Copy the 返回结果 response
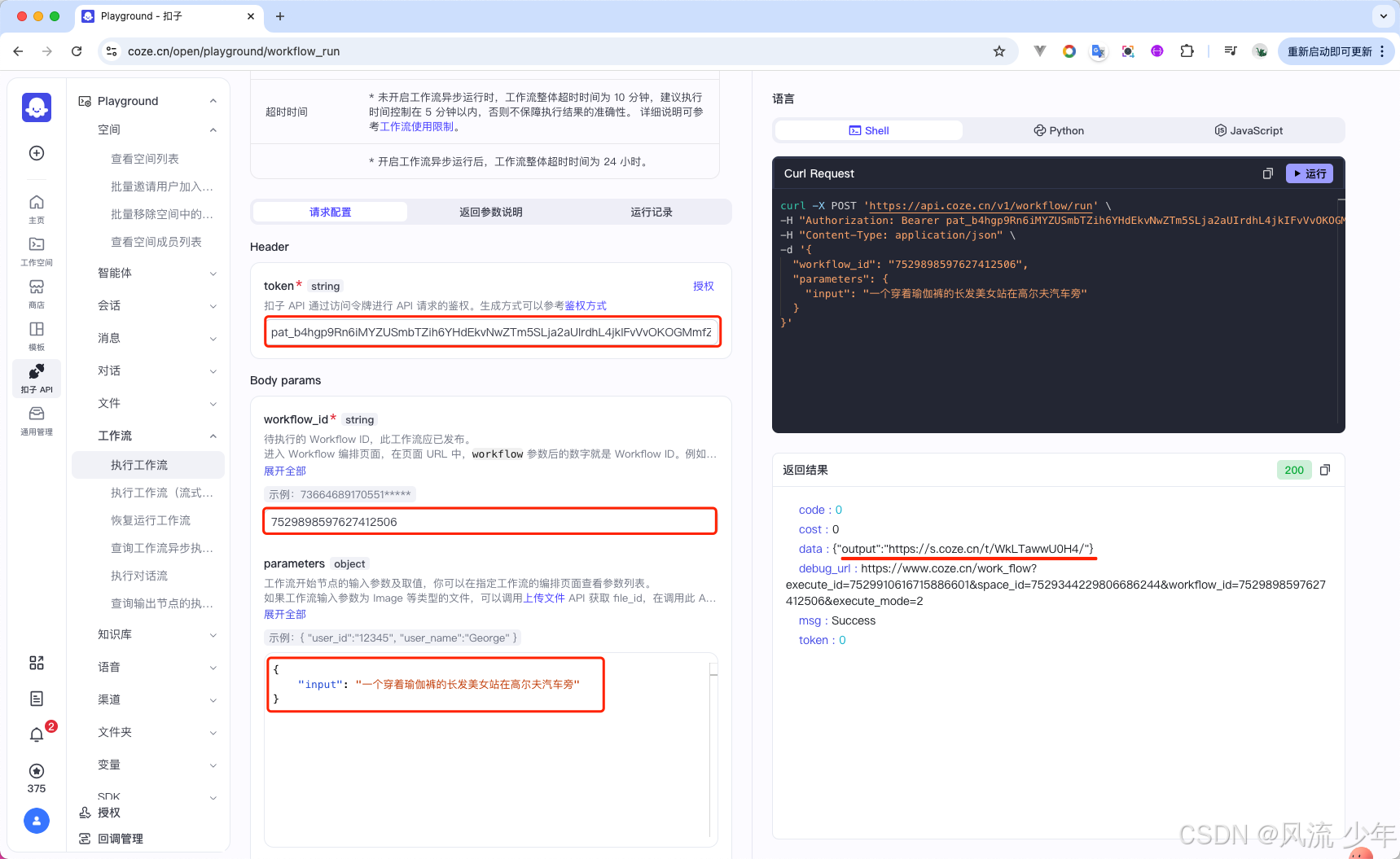This screenshot has width=1400, height=859. pos(1325,470)
